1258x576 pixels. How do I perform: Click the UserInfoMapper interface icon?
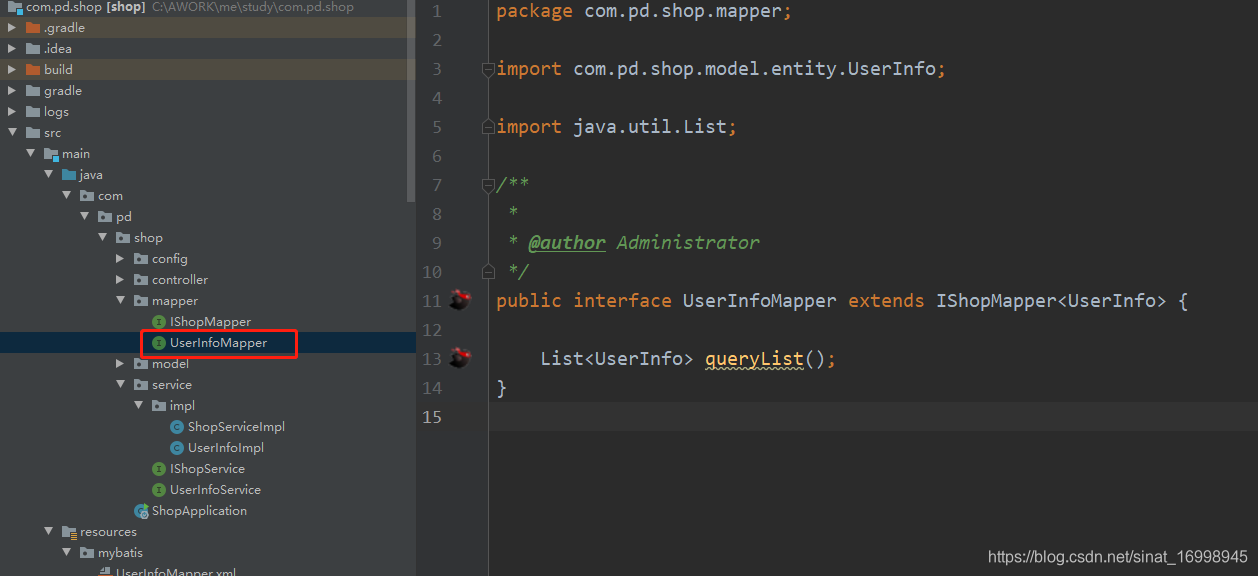pyautogui.click(x=159, y=342)
